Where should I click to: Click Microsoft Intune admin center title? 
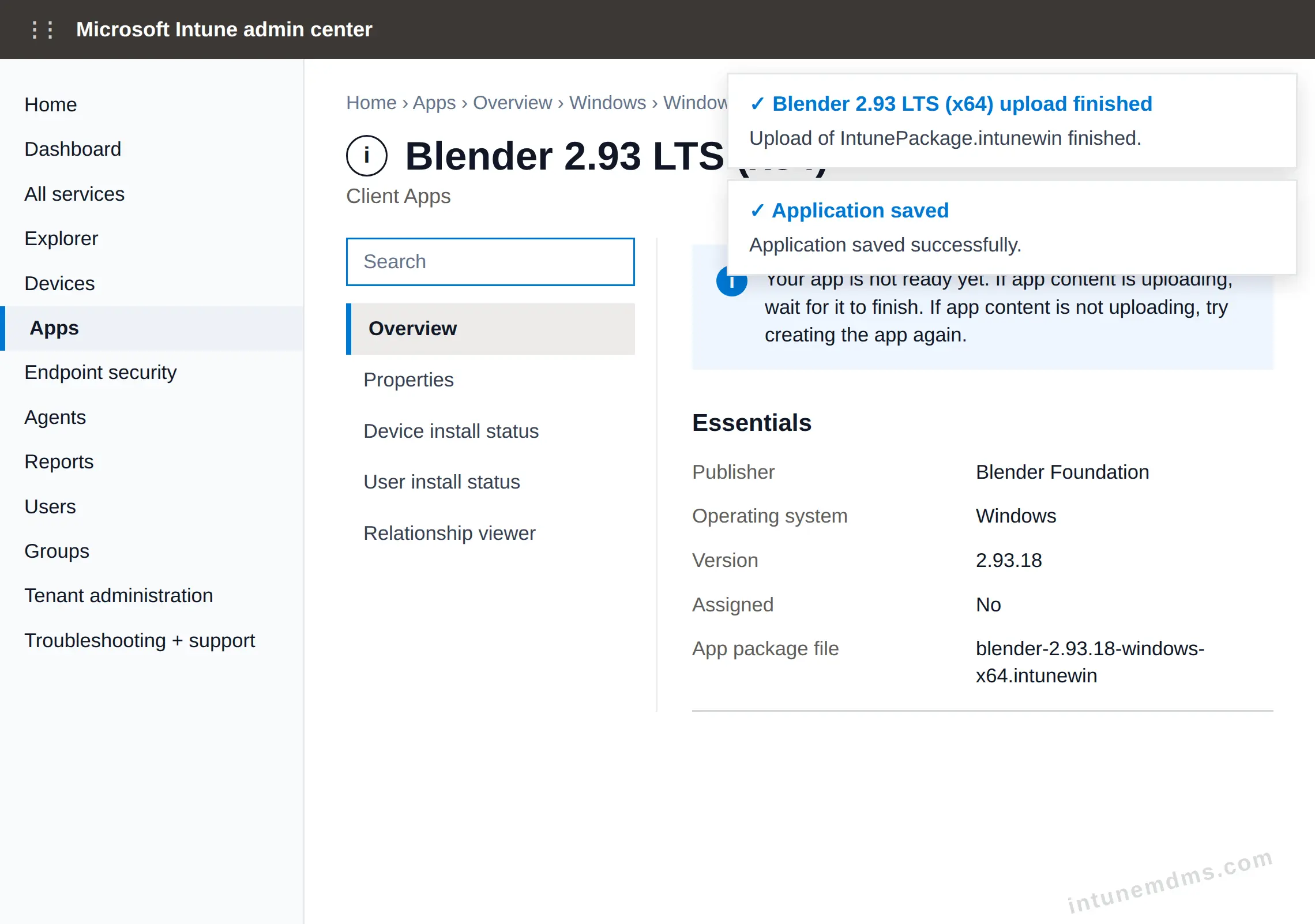(x=224, y=29)
